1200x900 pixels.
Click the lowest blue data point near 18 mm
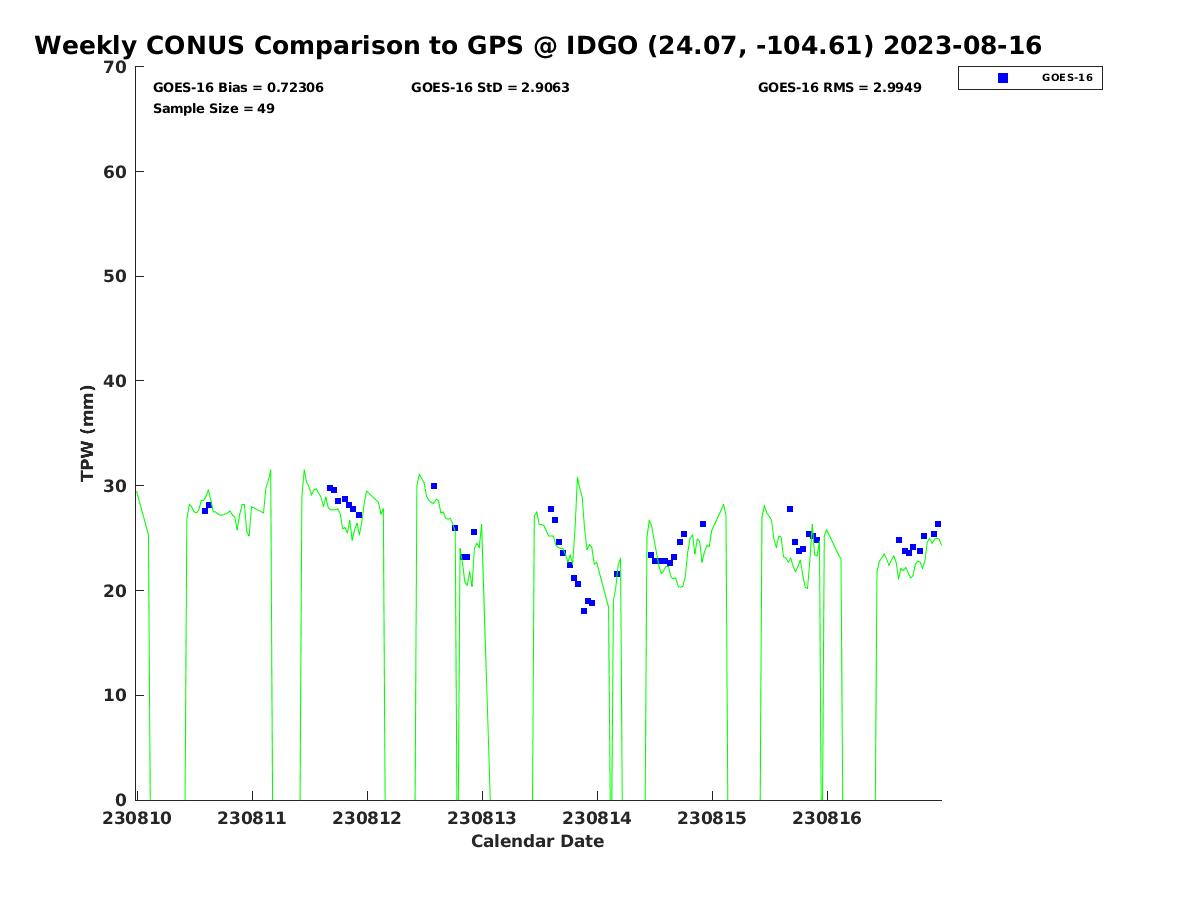[x=584, y=611]
